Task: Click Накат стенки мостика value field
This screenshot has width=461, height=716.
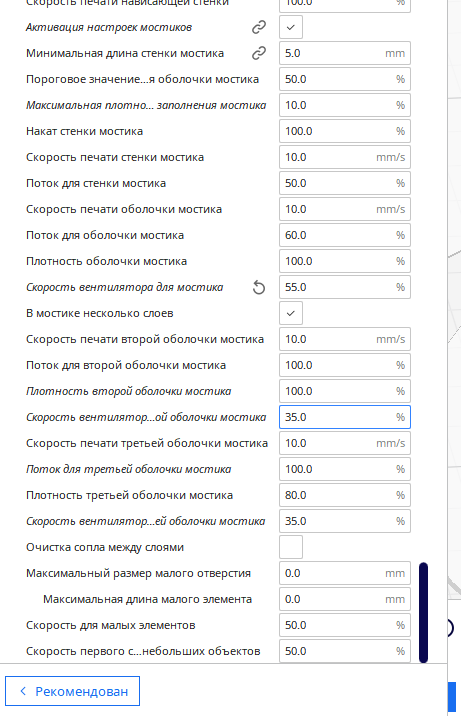Action: click(x=345, y=132)
